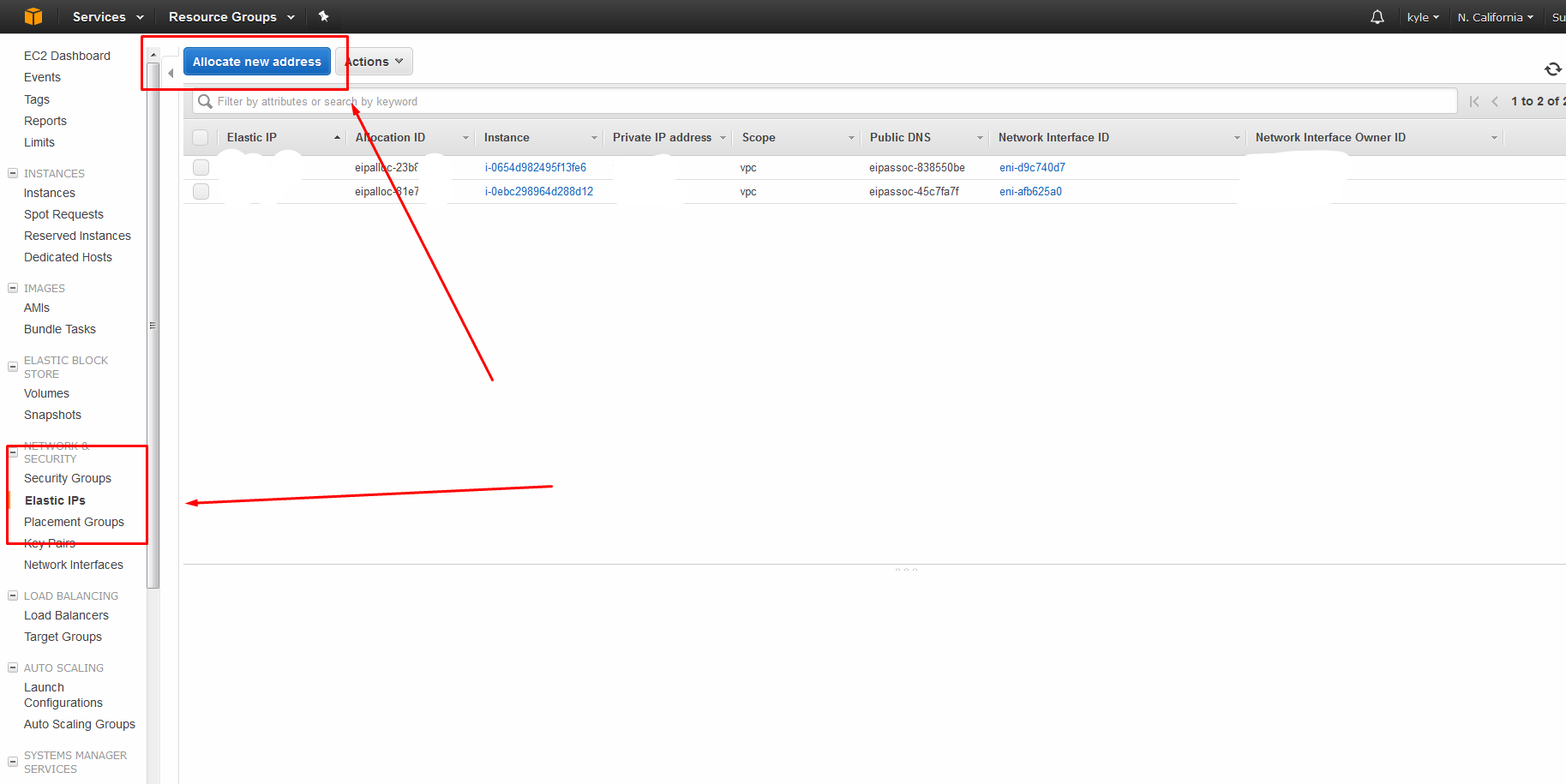Open Dedicated Hosts page

(x=68, y=257)
